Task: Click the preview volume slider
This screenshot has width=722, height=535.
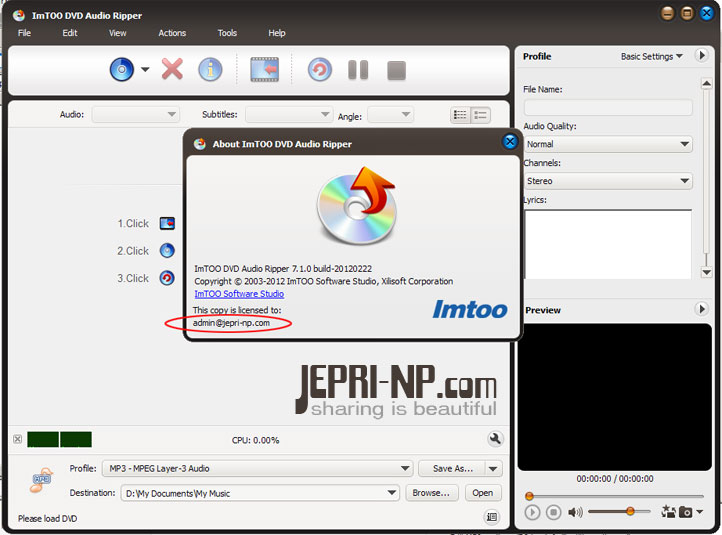Action: [x=618, y=511]
